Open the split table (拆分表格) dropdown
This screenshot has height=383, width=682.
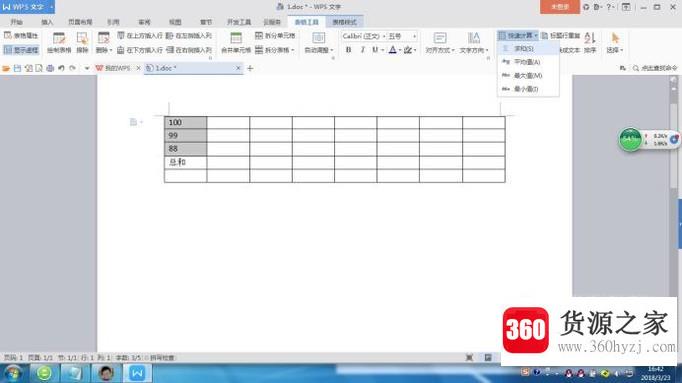click(x=275, y=50)
